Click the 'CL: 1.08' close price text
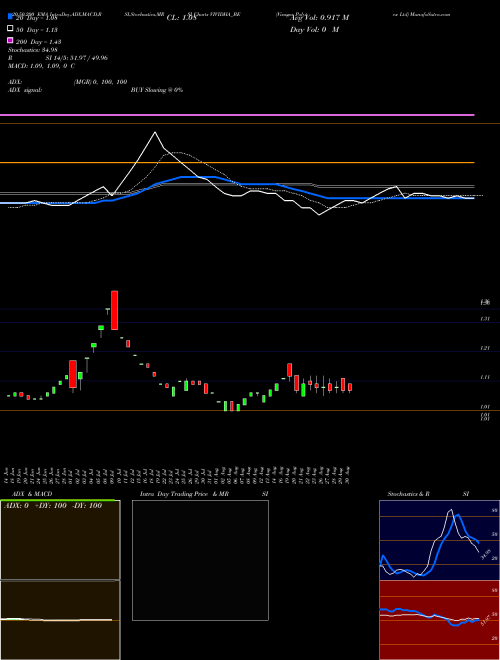The image size is (500, 660). point(181,18)
